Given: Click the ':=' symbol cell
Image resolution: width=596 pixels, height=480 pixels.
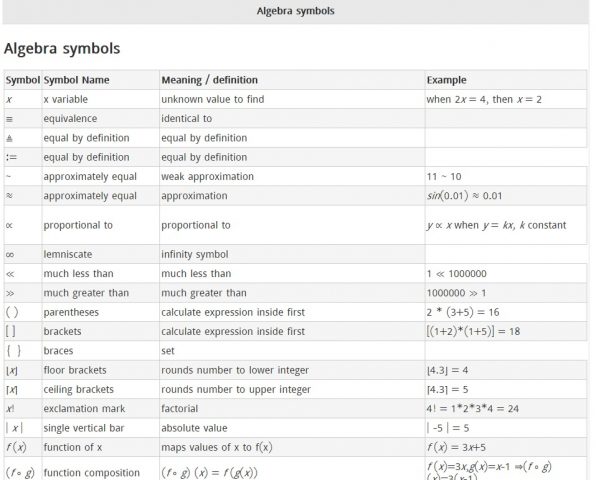Looking at the screenshot, I should [x=11, y=157].
